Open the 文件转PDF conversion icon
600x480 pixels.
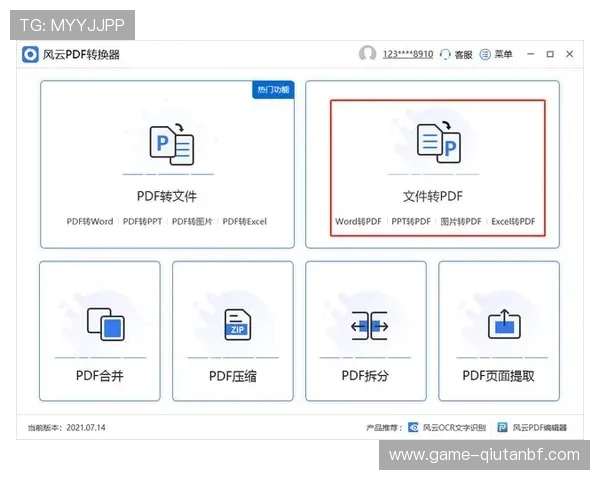pos(439,142)
